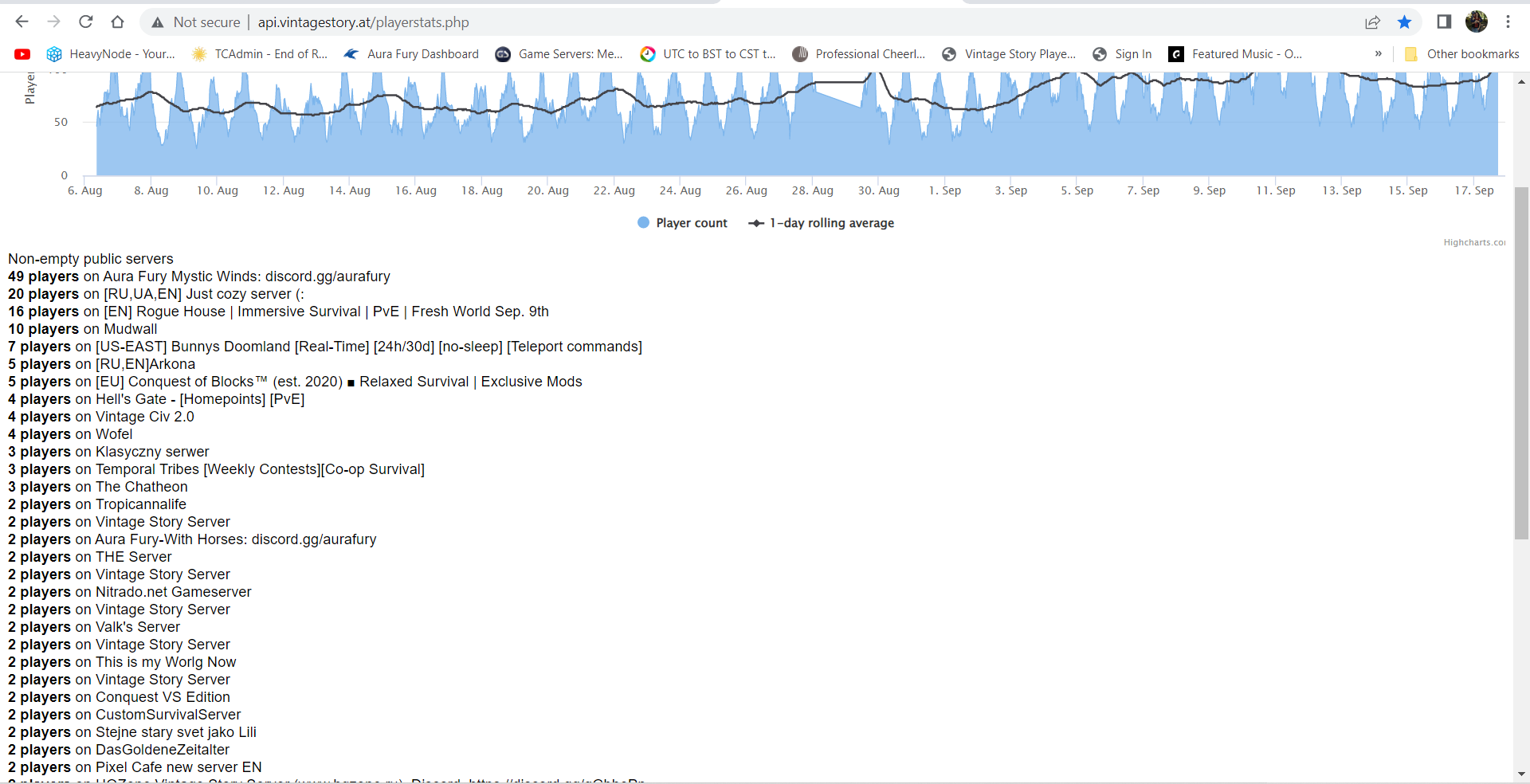
Task: Click the Highcharts credit link
Action: pyautogui.click(x=1473, y=242)
